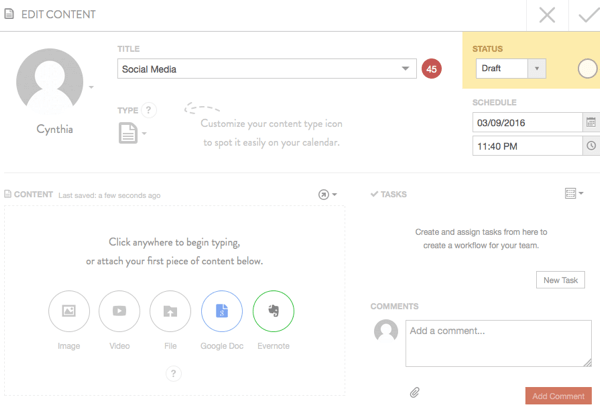The image size is (600, 410).
Task: Open the clock time picker icon
Action: tap(591, 146)
